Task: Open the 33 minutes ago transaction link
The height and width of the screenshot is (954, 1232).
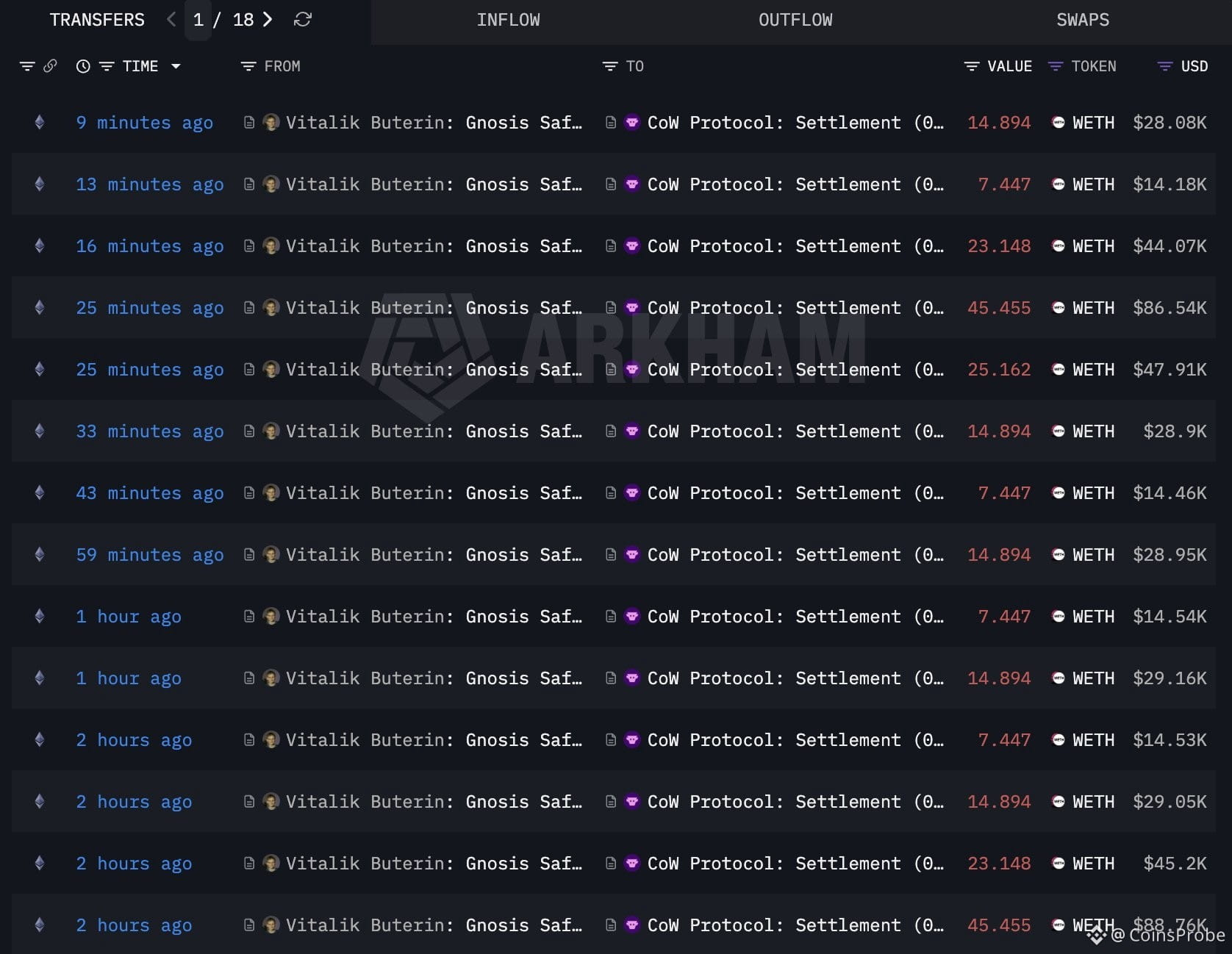Action: [150, 431]
